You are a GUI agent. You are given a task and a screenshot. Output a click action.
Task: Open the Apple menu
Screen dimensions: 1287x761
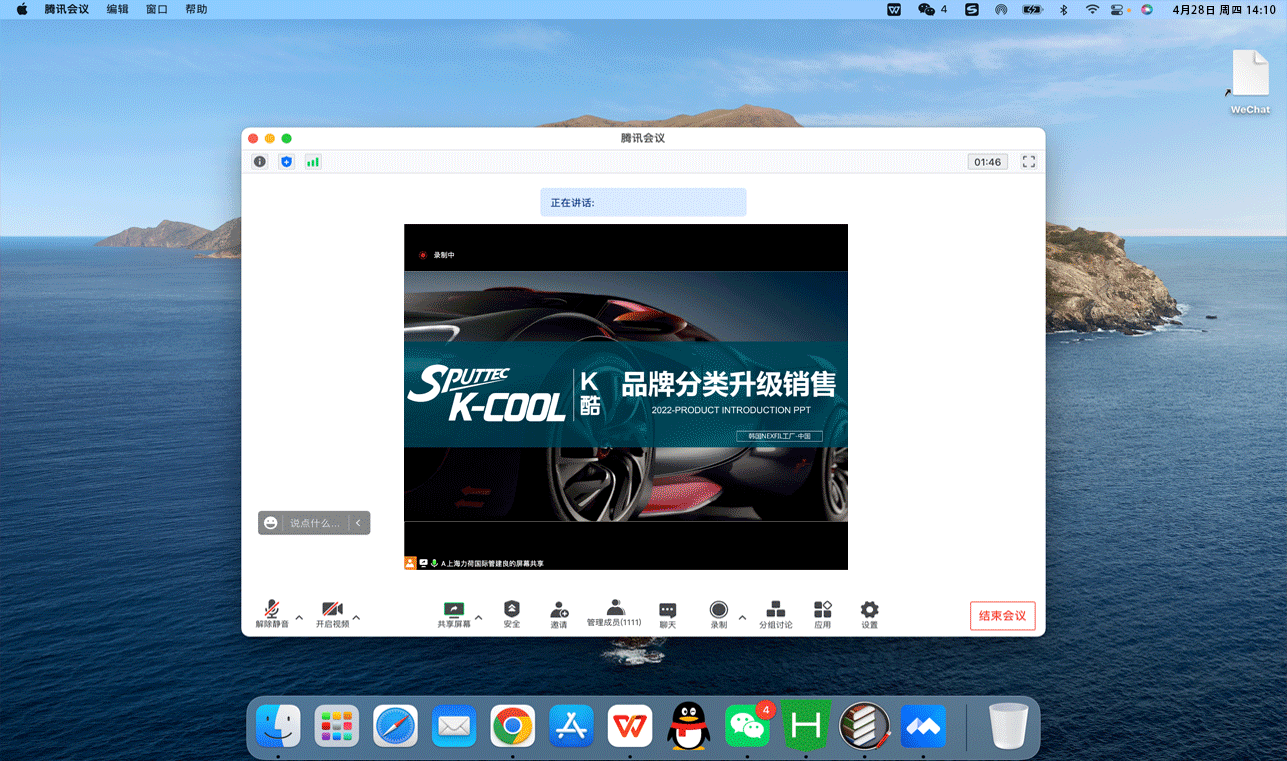pyautogui.click(x=21, y=9)
